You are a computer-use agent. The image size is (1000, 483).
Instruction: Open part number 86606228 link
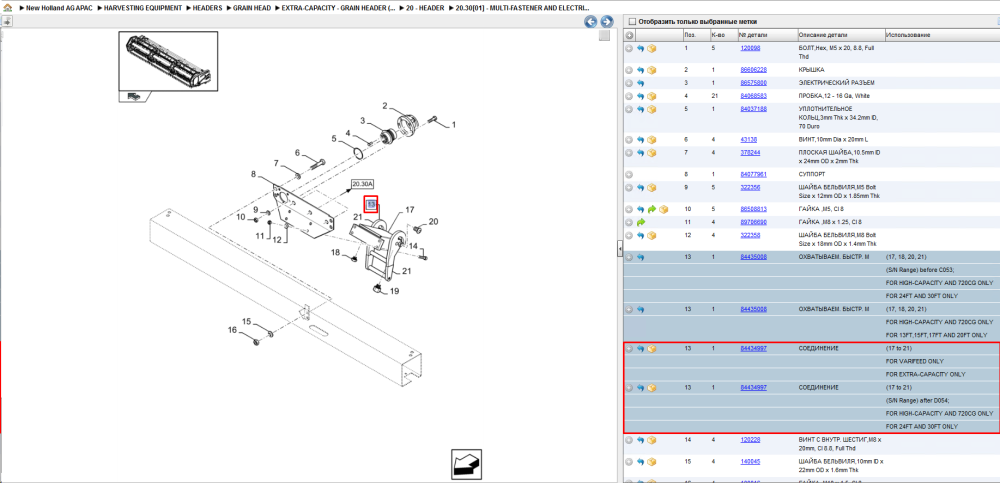click(753, 70)
